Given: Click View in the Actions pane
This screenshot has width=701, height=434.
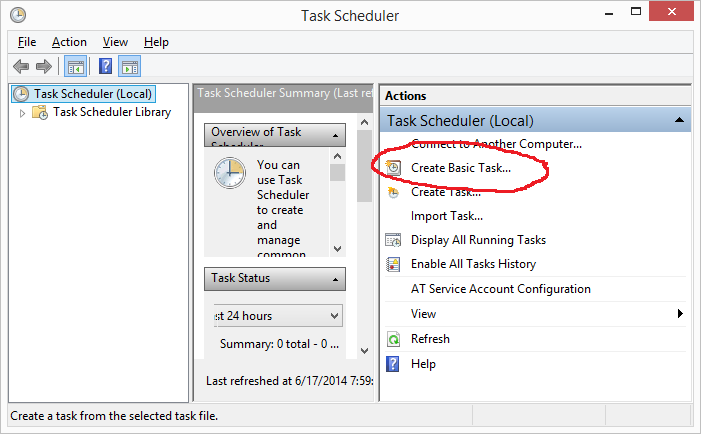Looking at the screenshot, I should [423, 314].
